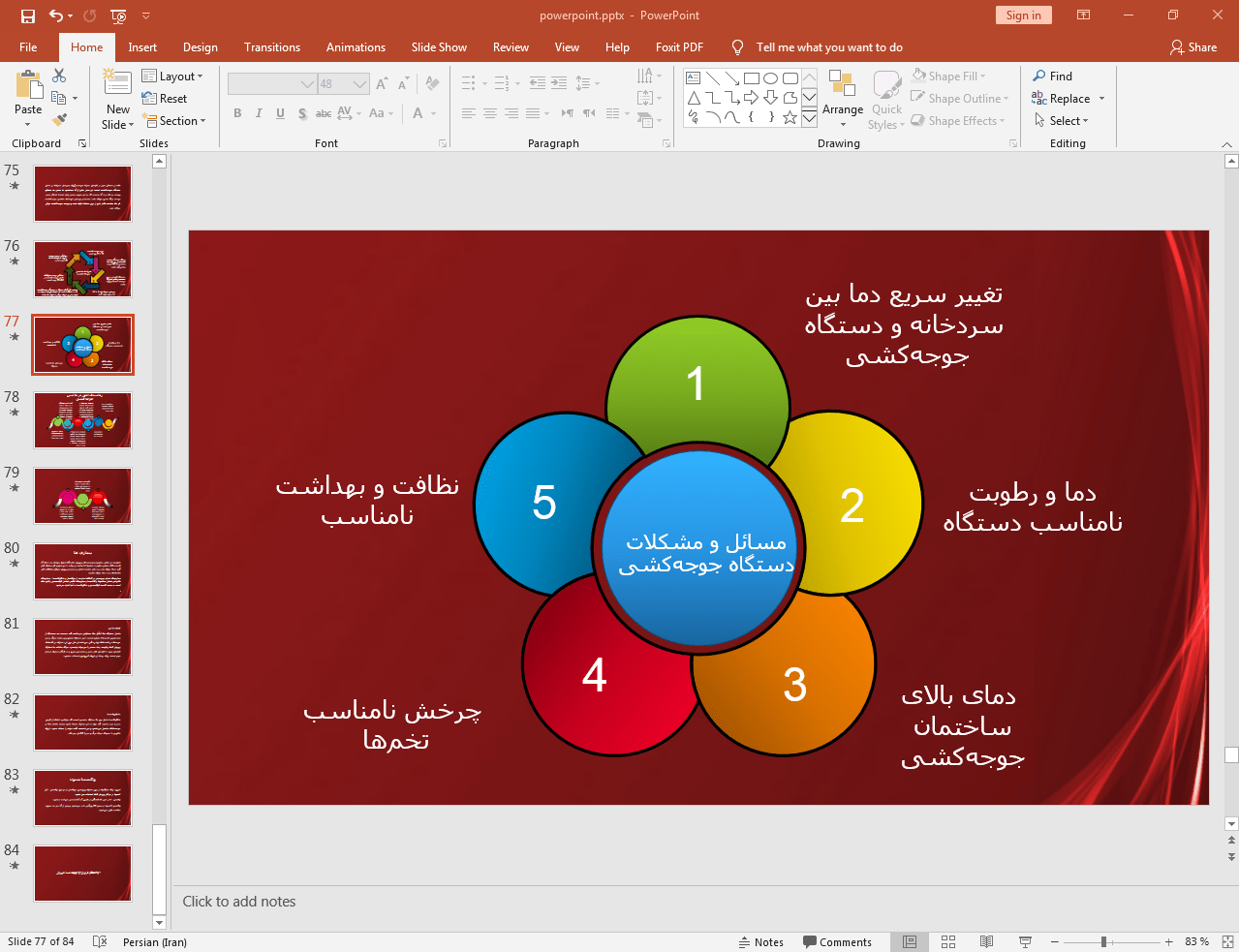Select the Text Box shape in gallery
Screen dimensions: 1239x952
[694, 78]
